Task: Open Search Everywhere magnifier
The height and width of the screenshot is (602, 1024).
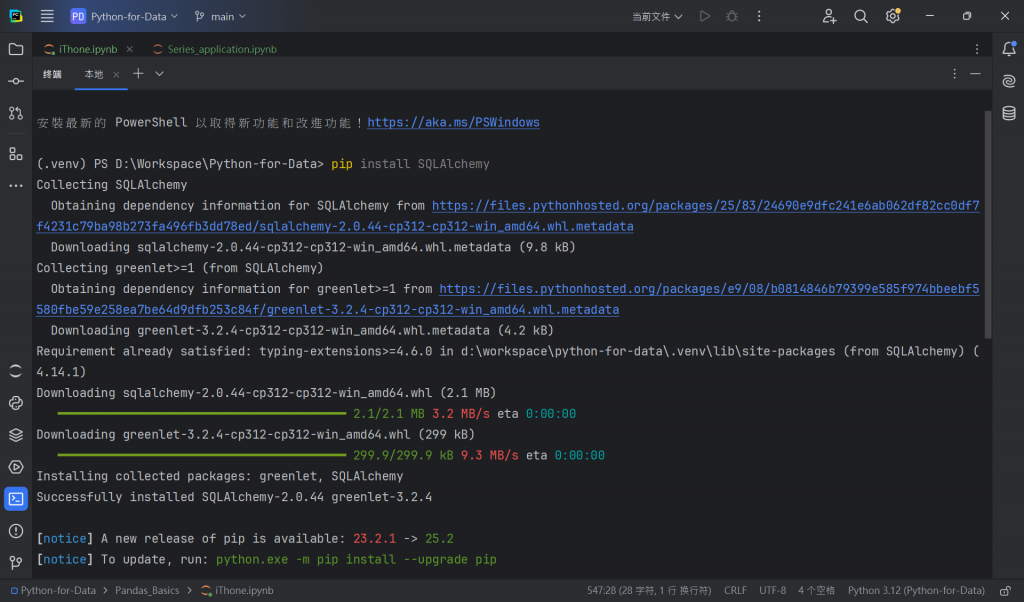Action: (861, 16)
